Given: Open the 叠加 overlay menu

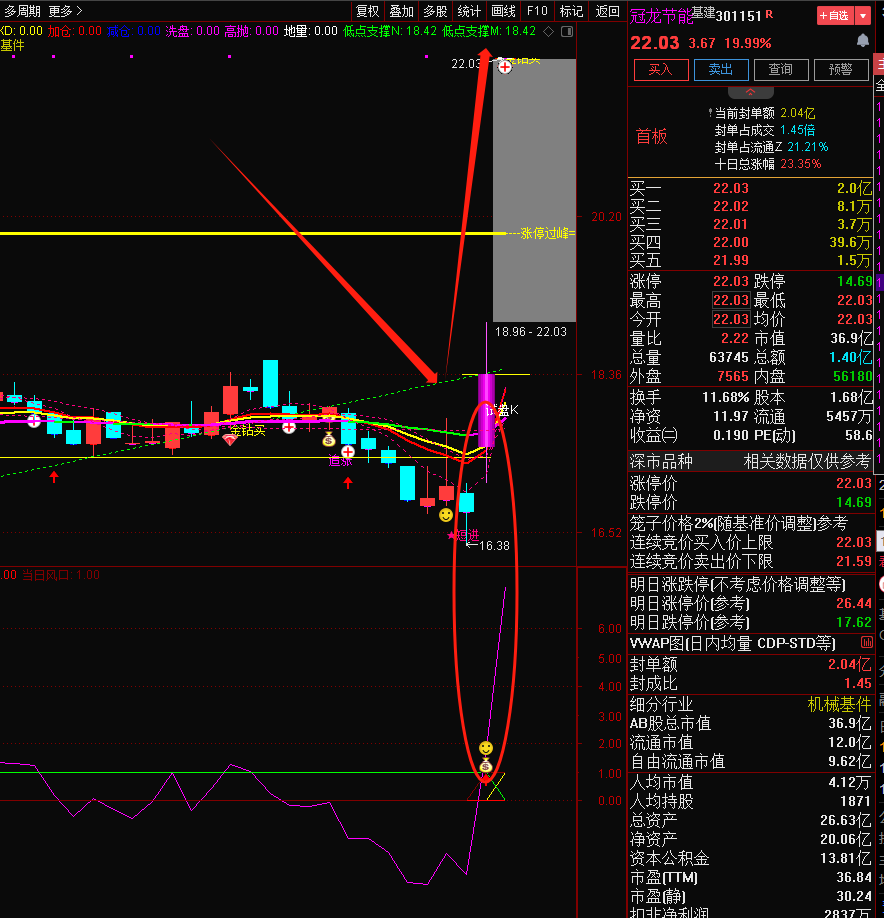Looking at the screenshot, I should click(402, 11).
